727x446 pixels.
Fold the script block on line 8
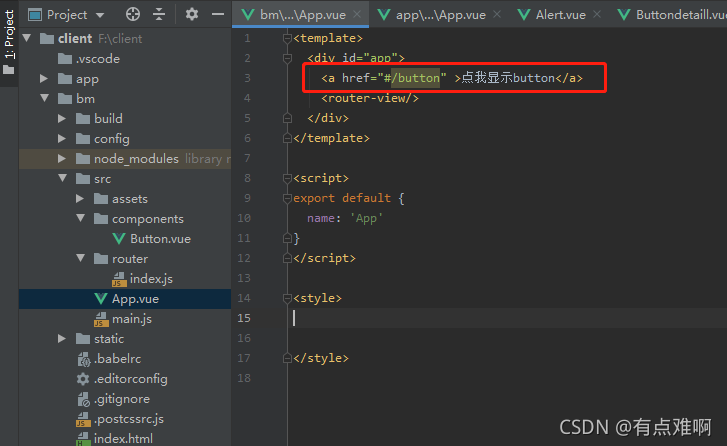coord(287,178)
